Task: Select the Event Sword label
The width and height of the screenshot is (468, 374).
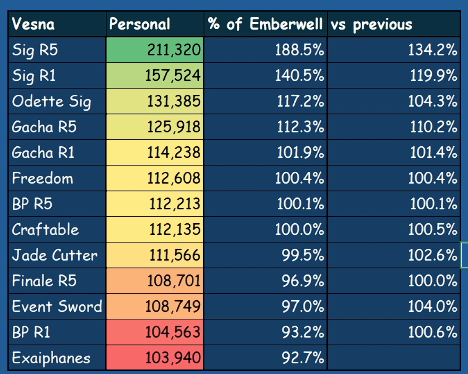Action: pyautogui.click(x=57, y=306)
